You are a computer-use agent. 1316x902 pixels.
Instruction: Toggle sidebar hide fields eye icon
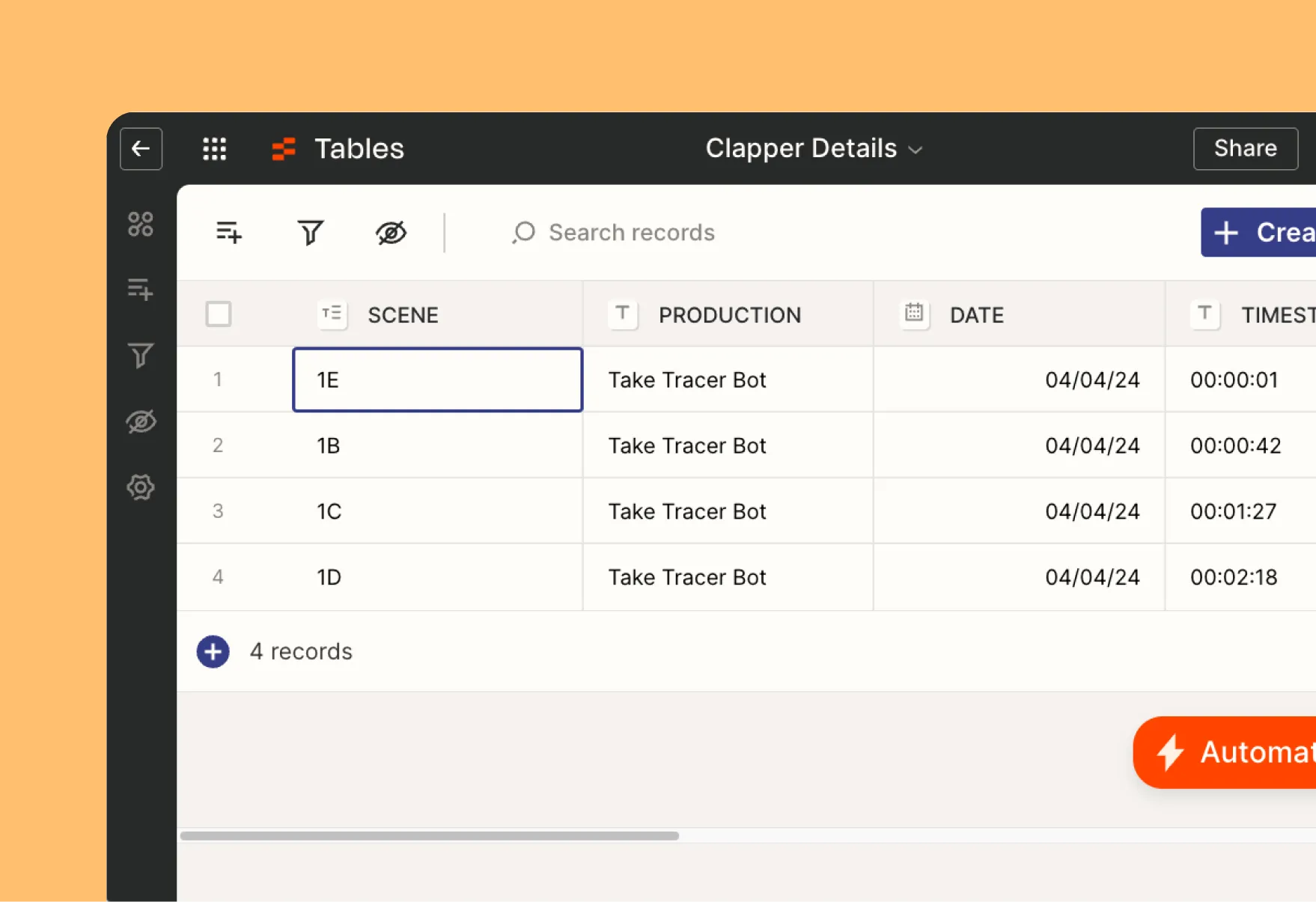click(x=141, y=421)
